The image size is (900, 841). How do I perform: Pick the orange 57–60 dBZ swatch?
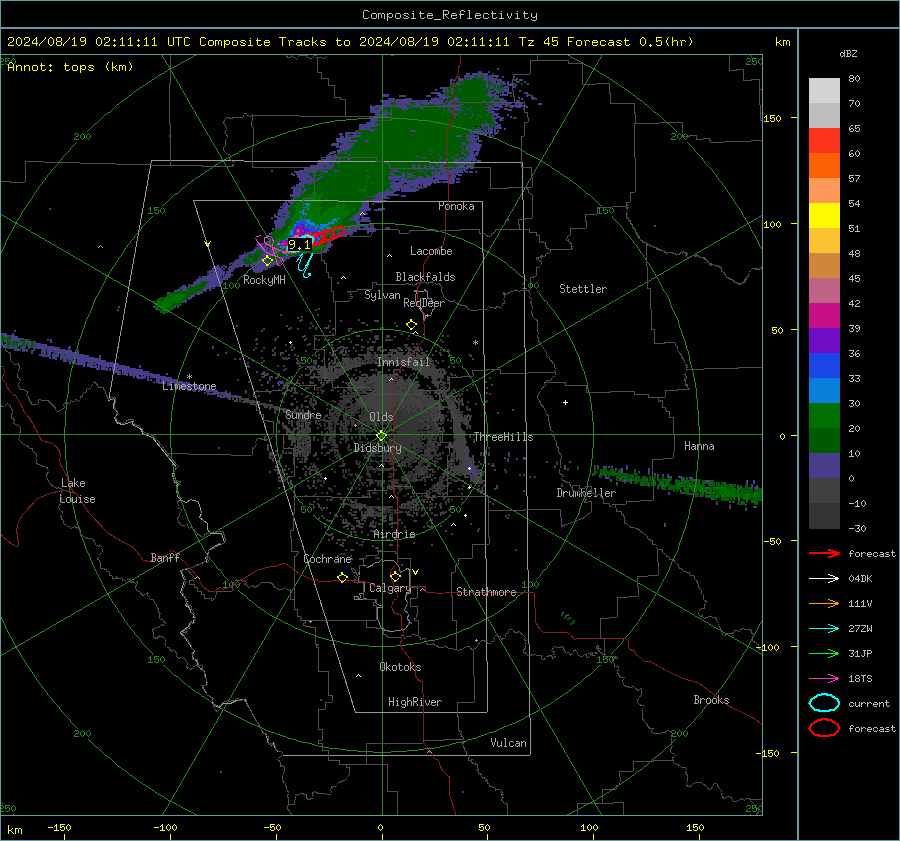point(824,166)
